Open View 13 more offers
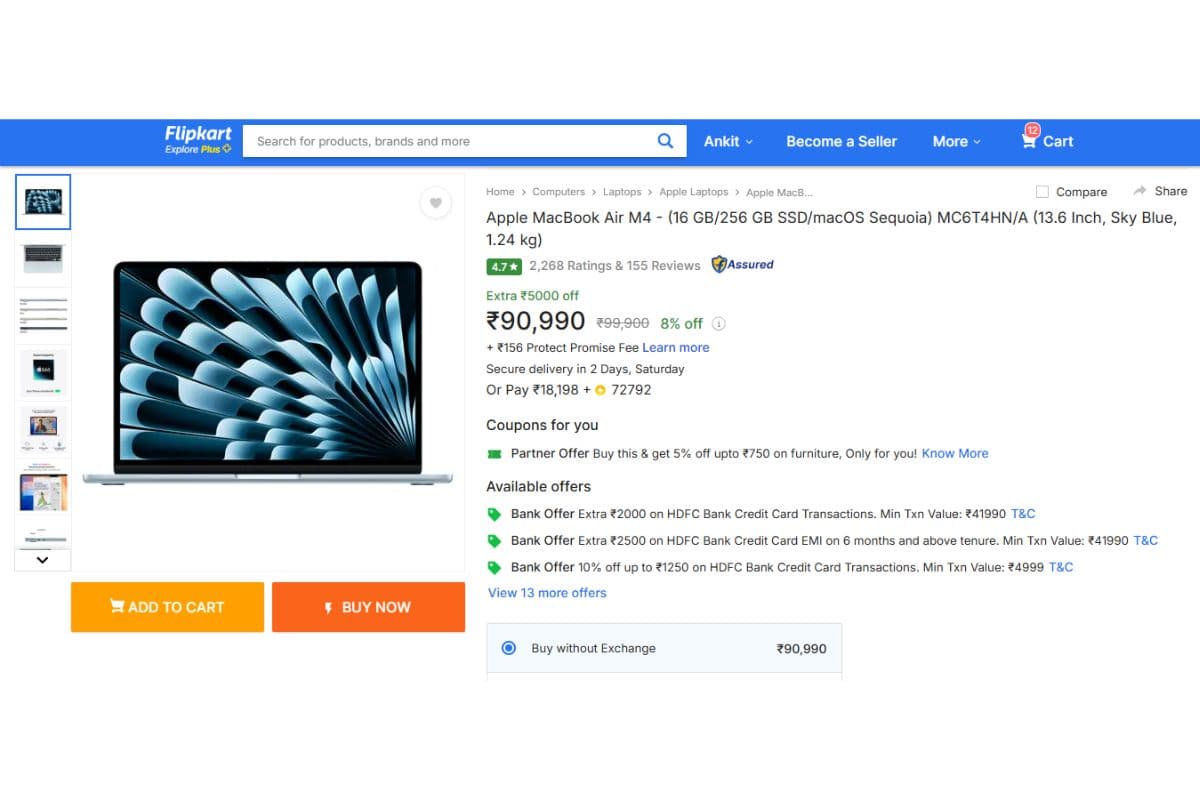The height and width of the screenshot is (800, 1200). (547, 592)
